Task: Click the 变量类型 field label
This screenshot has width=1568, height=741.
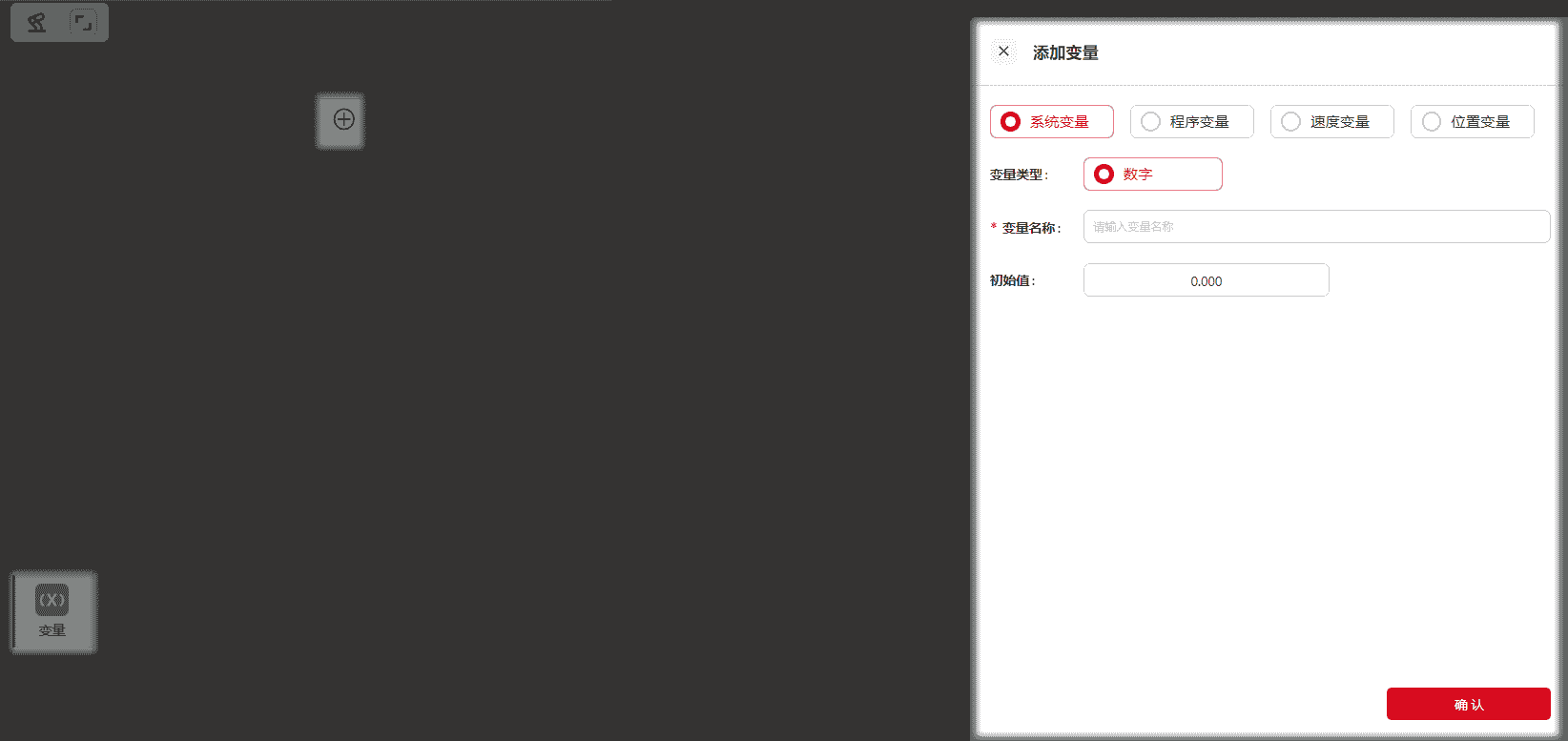Action: pyautogui.click(x=1018, y=175)
